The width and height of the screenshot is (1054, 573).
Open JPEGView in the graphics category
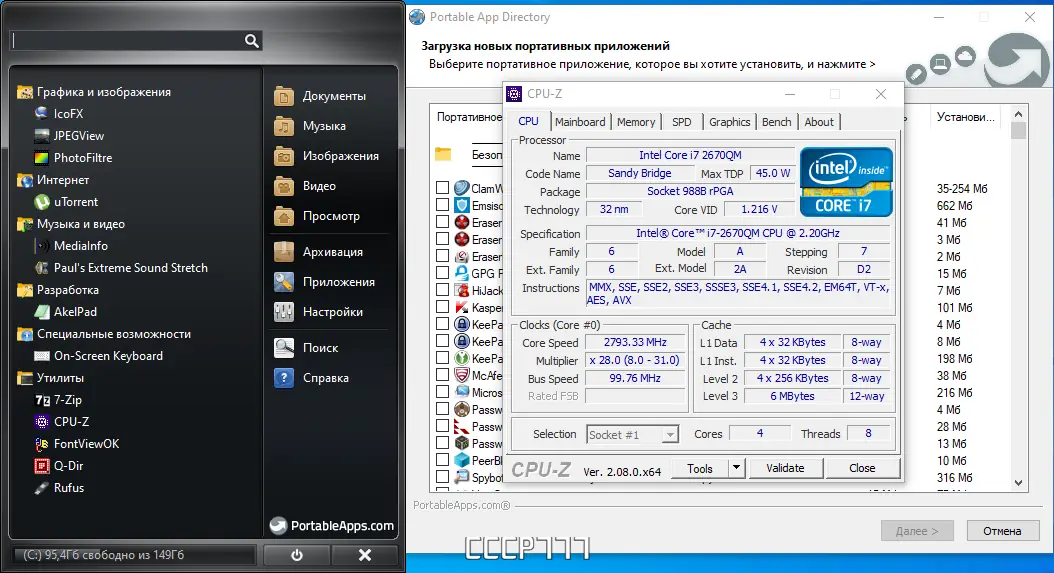[78, 136]
